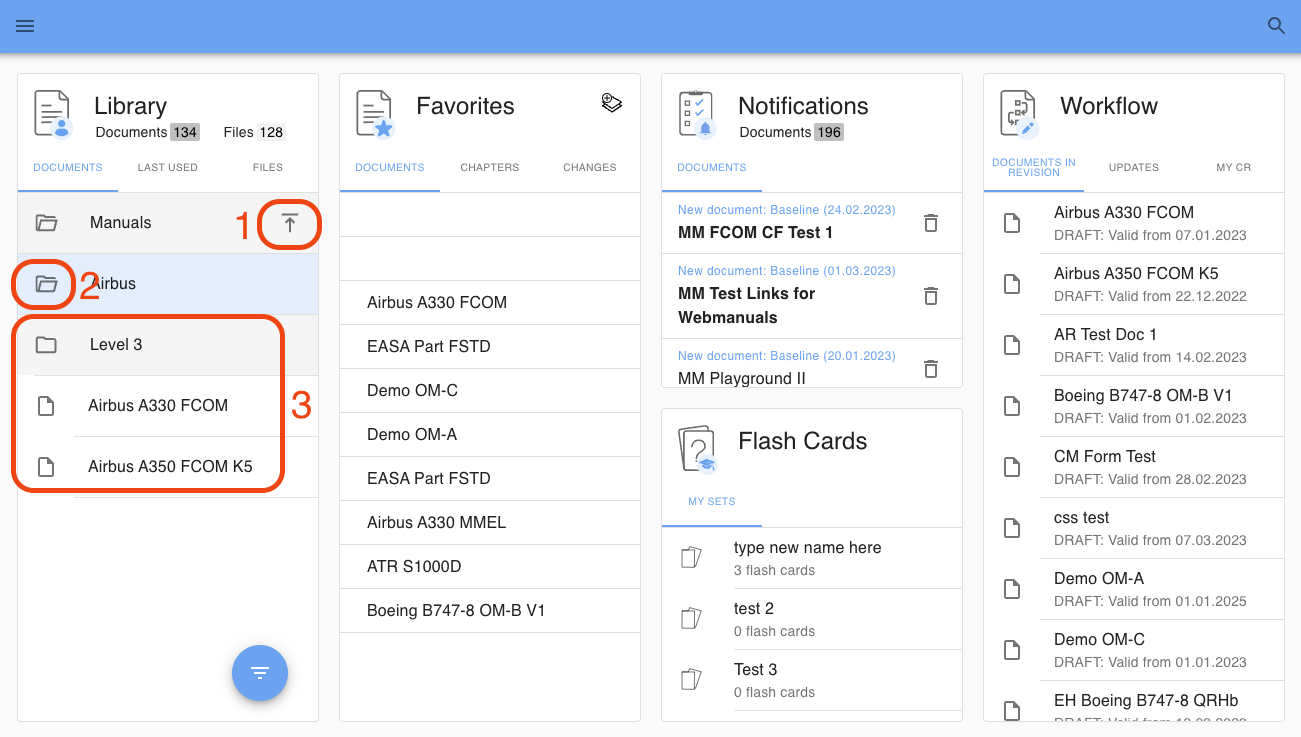Screen dimensions: 1301x737
Task: Switch to Library Files tab
Action: coord(268,168)
